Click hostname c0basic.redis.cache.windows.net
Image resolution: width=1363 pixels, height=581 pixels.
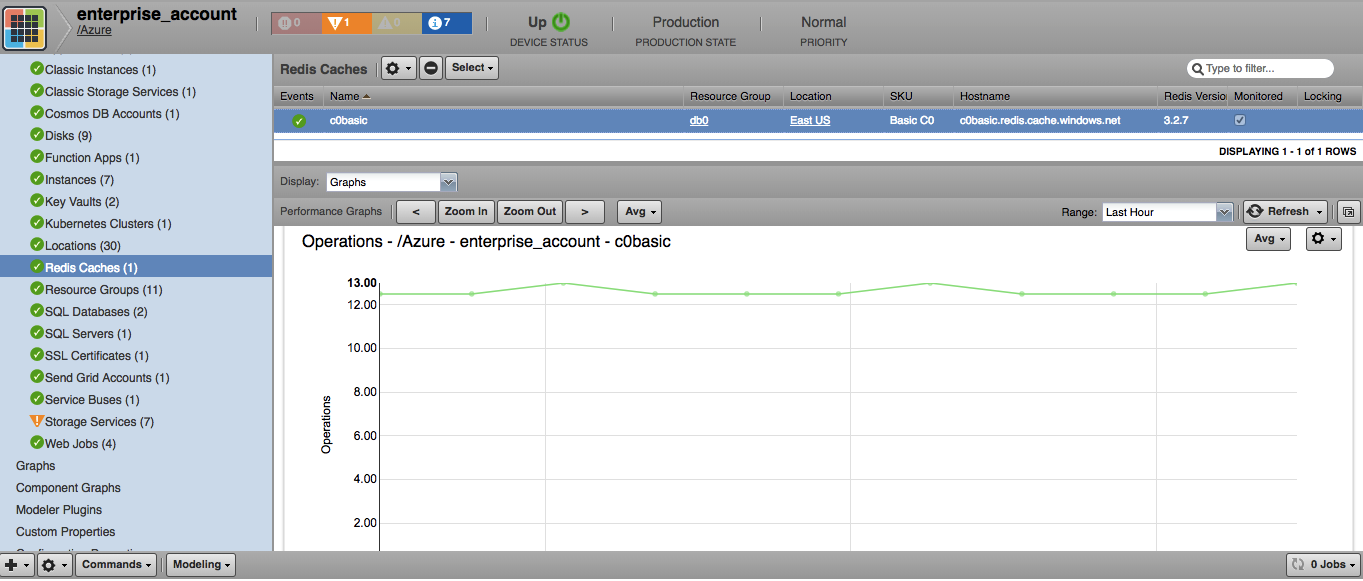[x=1040, y=120]
